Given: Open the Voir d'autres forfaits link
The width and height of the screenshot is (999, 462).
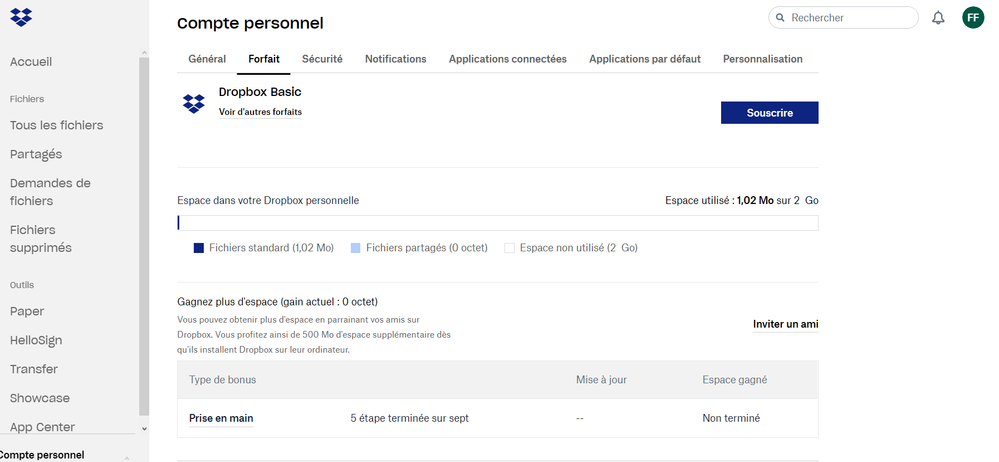Looking at the screenshot, I should coord(260,112).
